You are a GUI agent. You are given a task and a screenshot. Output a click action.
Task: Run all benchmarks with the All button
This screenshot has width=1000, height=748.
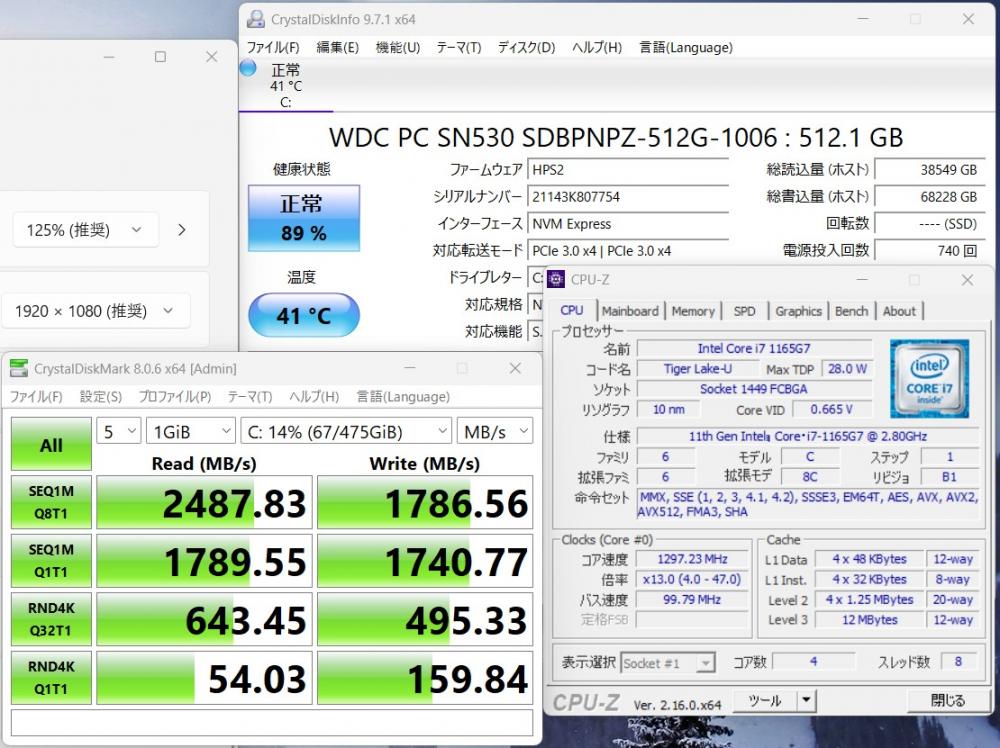click(51, 446)
